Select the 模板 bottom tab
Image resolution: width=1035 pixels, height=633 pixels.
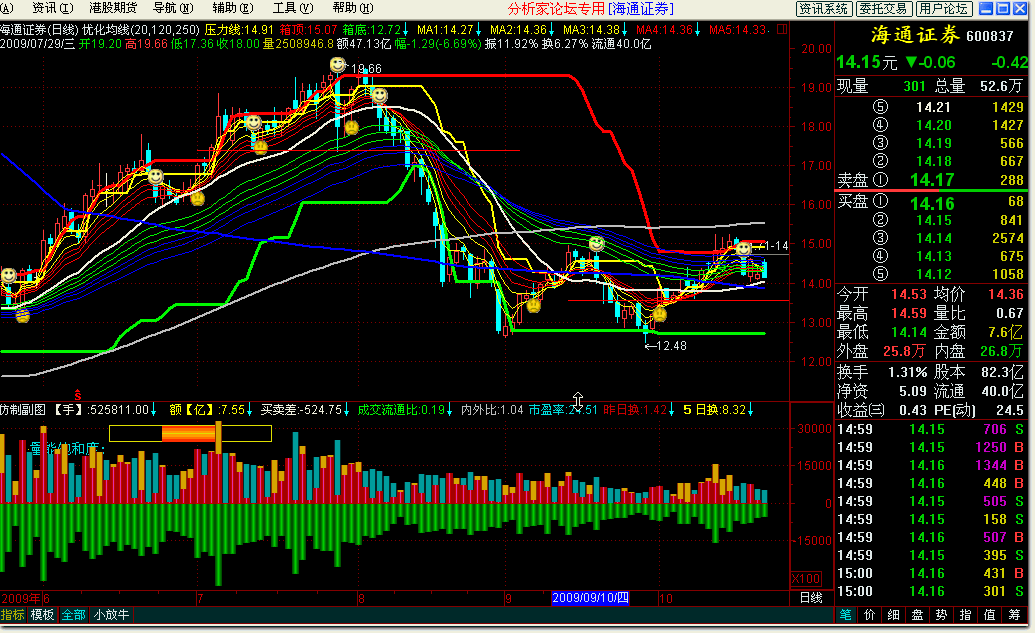[42, 615]
